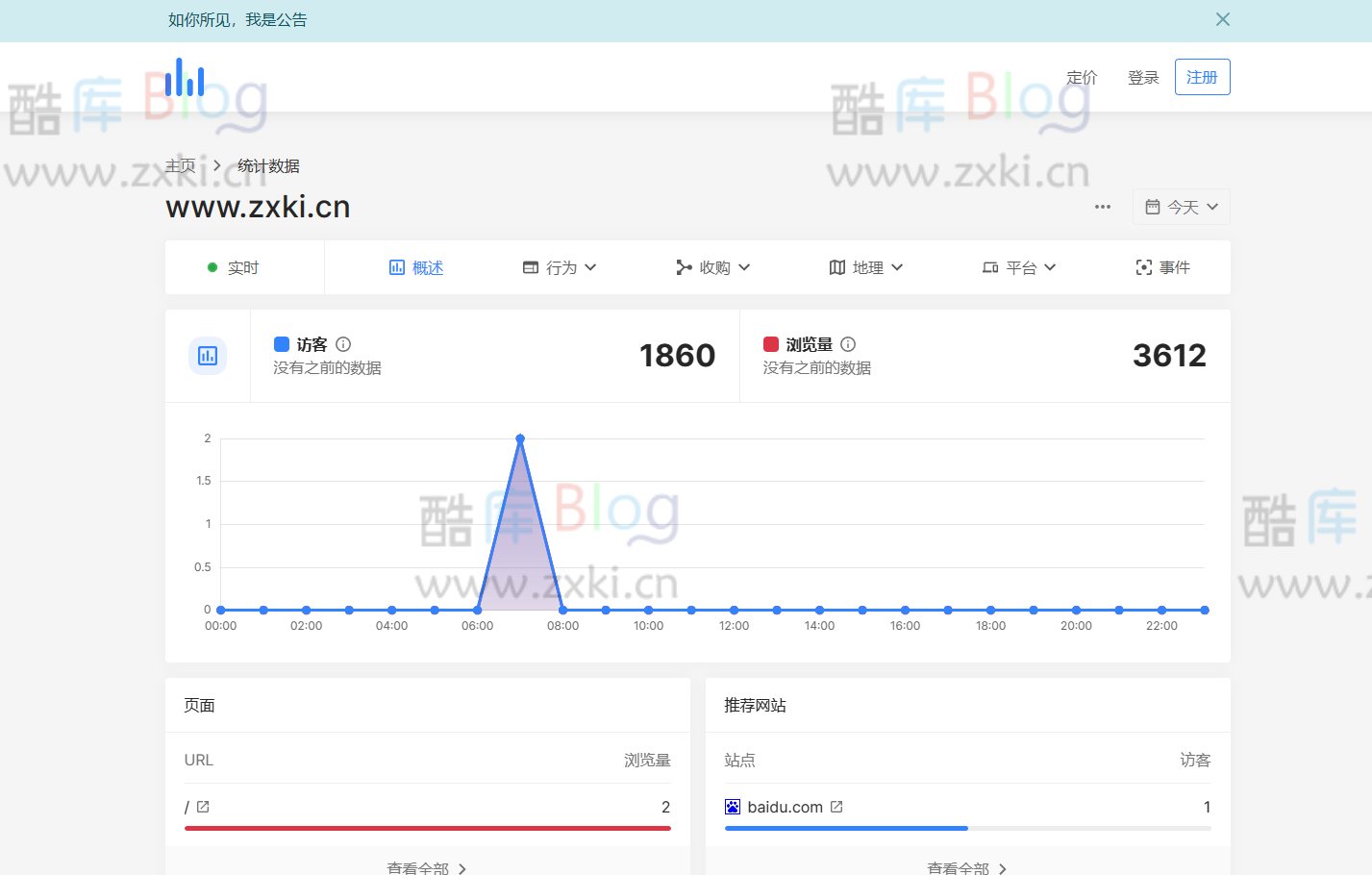
Task: Open the 收购 dropdown menu
Action: pos(713,267)
